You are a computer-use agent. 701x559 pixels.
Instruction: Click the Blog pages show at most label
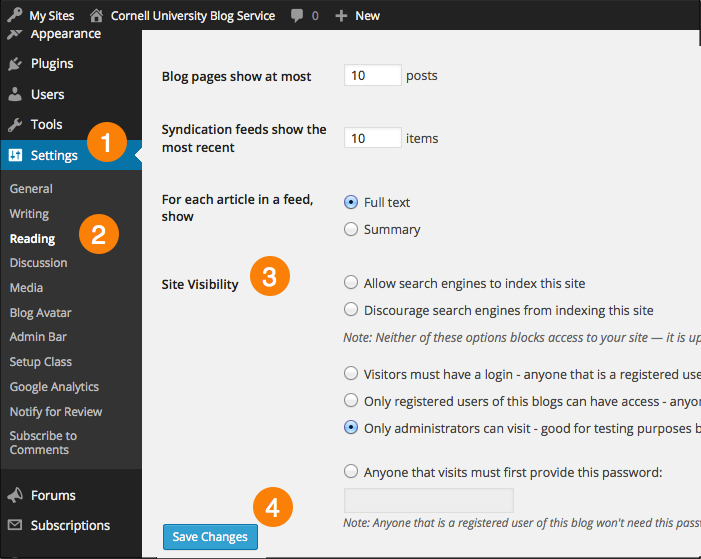236,77
